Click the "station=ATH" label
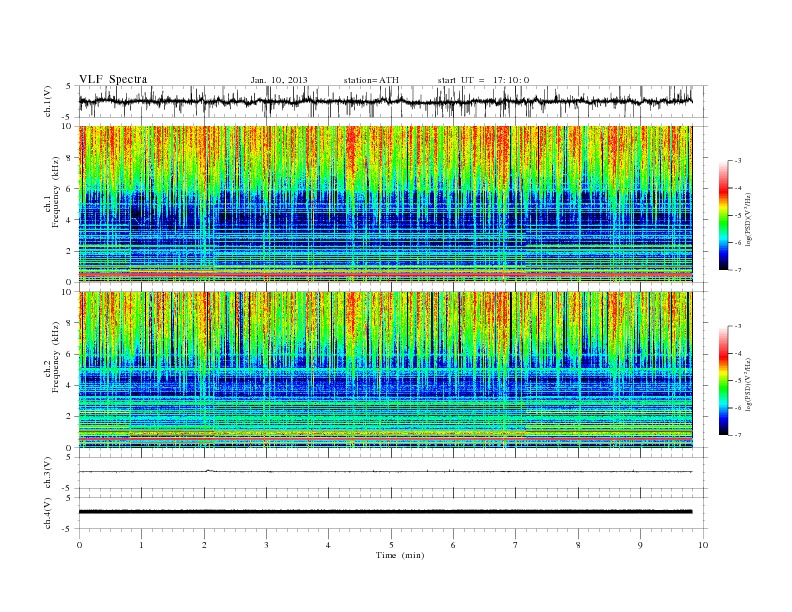This screenshot has width=792, height=612. tap(371, 80)
